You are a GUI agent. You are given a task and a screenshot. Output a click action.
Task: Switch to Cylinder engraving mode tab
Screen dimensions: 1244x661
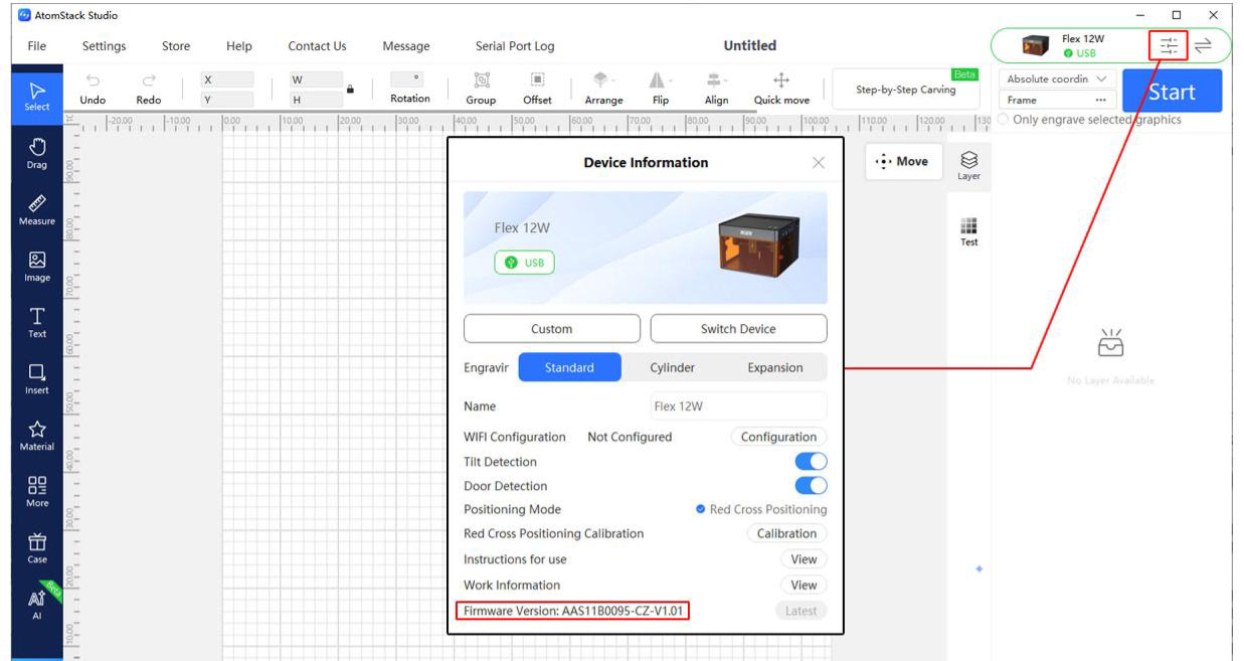(x=672, y=368)
